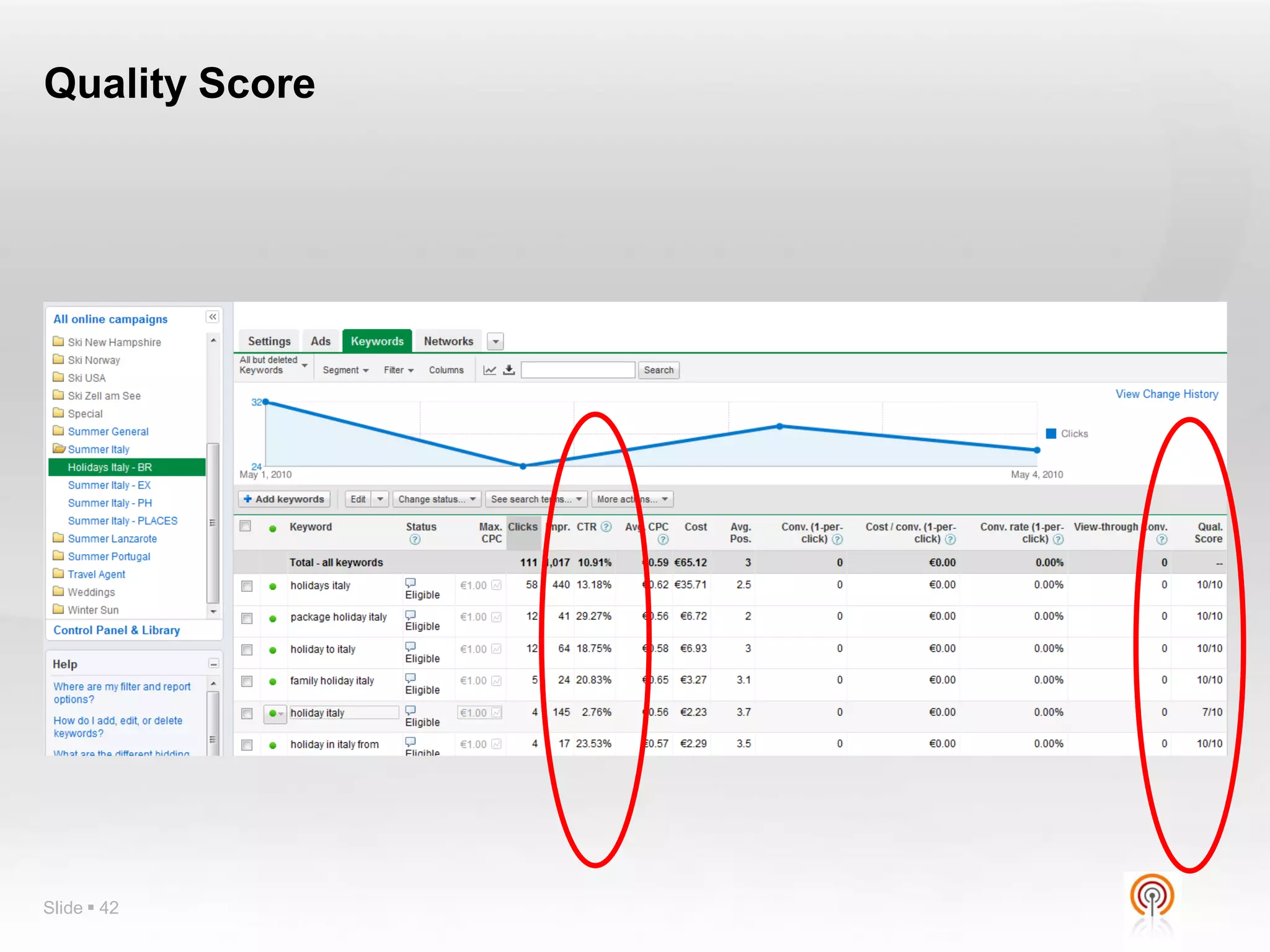Click Conv. (1-per-click) help icon
Screen dimensions: 1270x952
tap(837, 539)
